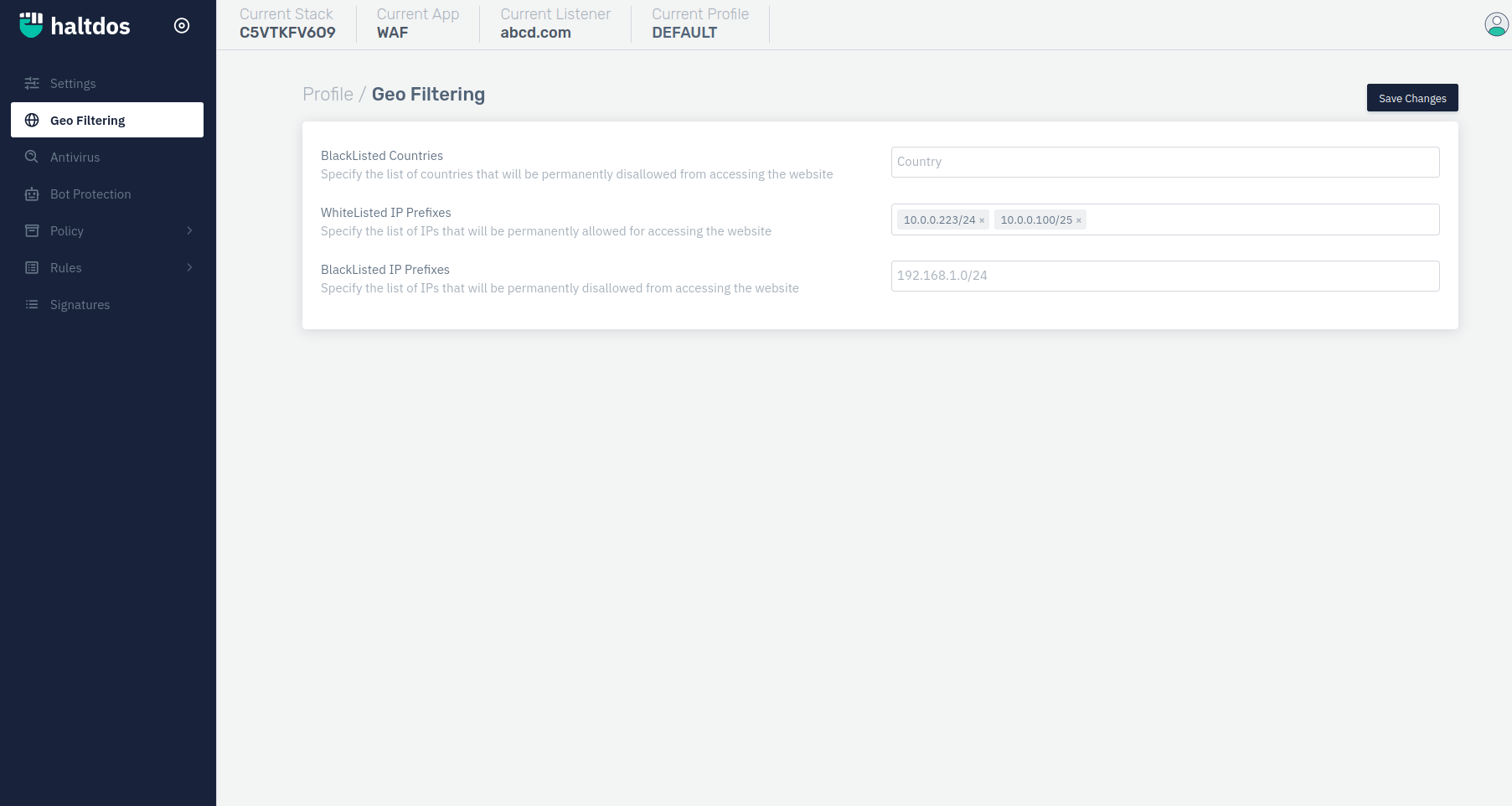1512x806 pixels.
Task: Expand the Policy submenu chevron
Action: click(x=189, y=230)
